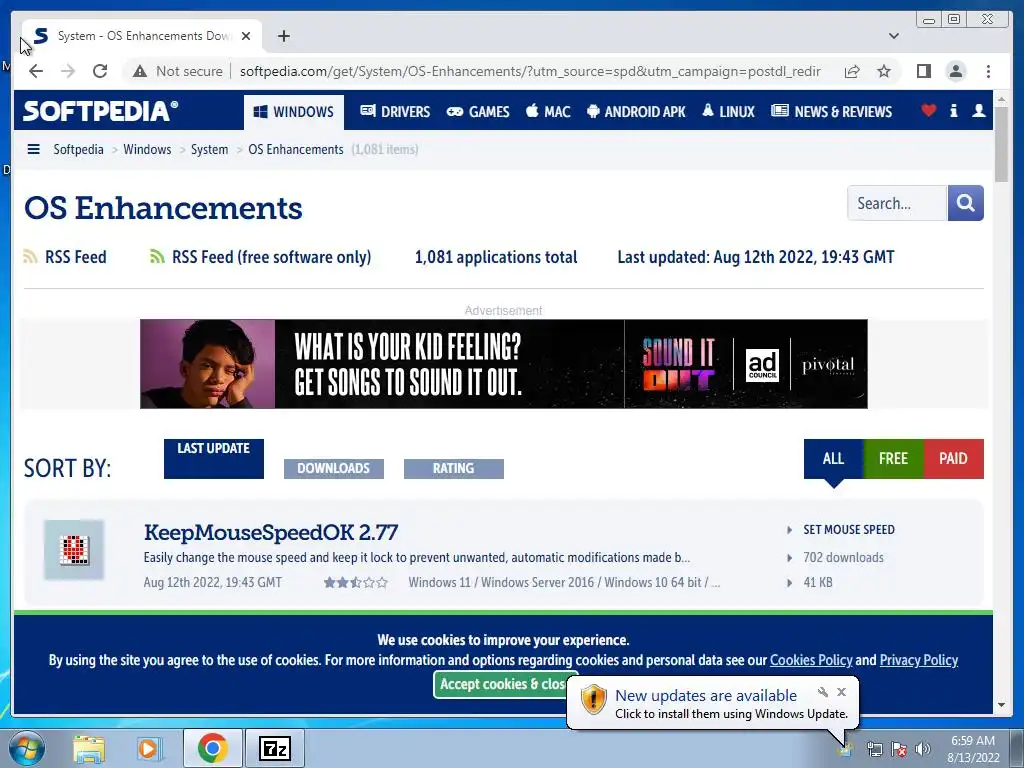Screen dimensions: 1024x768
Task: Open Chrome's three-dot menu
Action: pyautogui.click(x=988, y=71)
